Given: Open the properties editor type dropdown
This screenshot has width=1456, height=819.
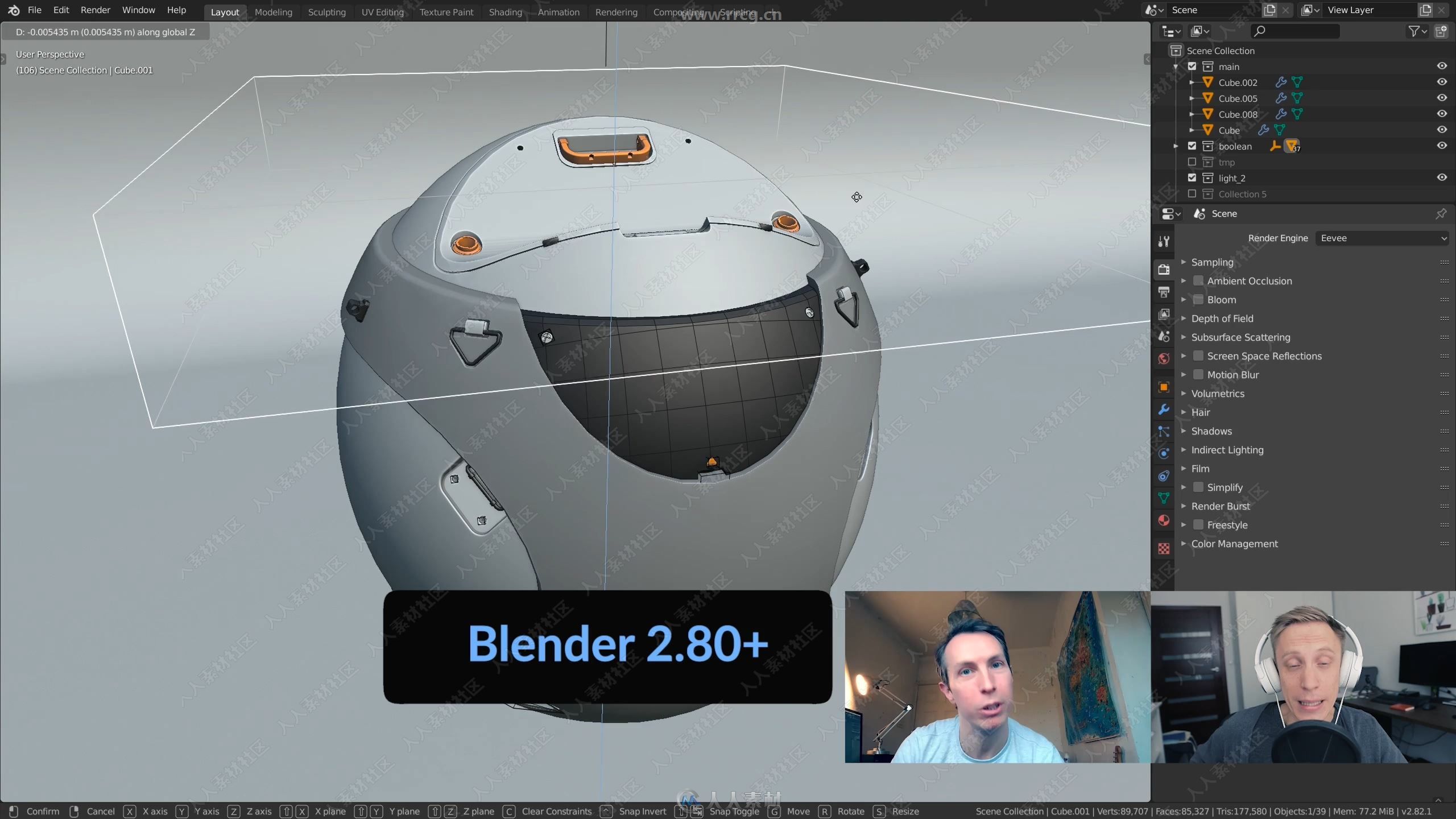Looking at the screenshot, I should click(x=1170, y=214).
